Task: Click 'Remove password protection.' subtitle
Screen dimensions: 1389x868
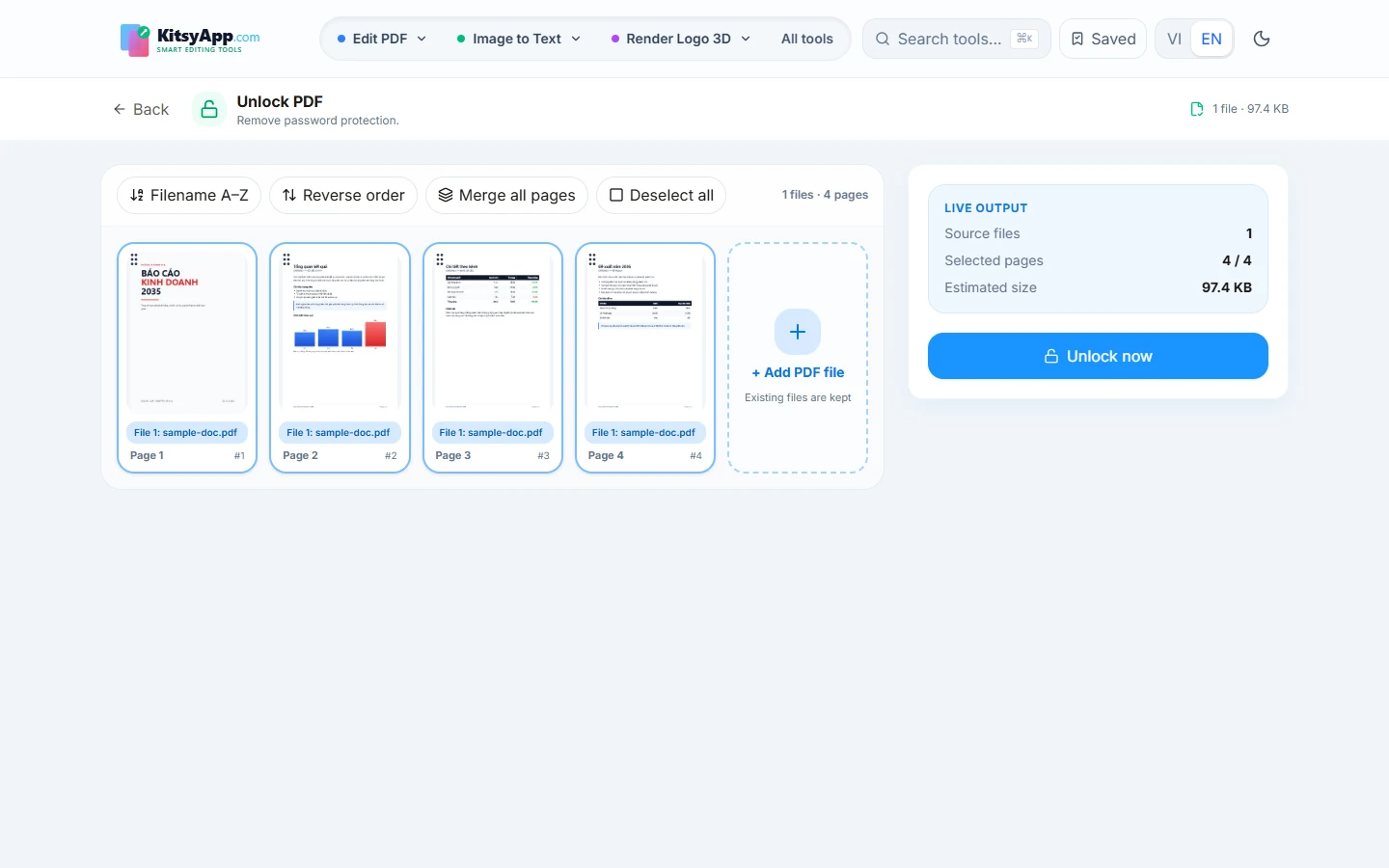Action: [x=317, y=121]
